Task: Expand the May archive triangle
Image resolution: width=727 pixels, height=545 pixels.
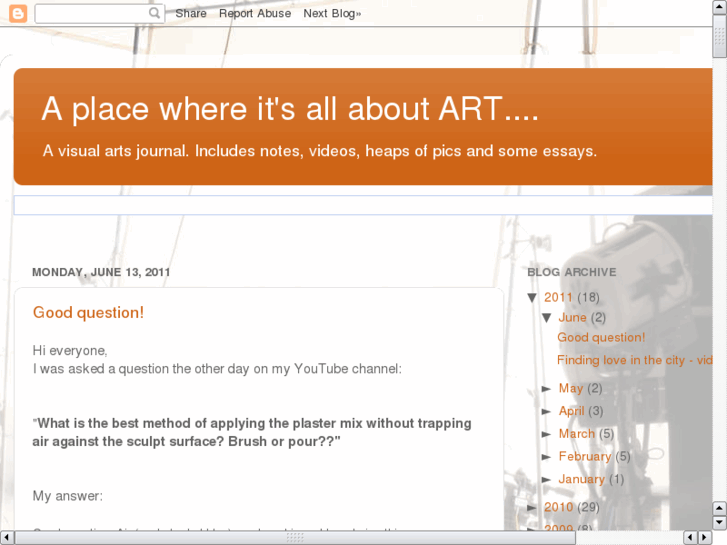Action: point(547,389)
